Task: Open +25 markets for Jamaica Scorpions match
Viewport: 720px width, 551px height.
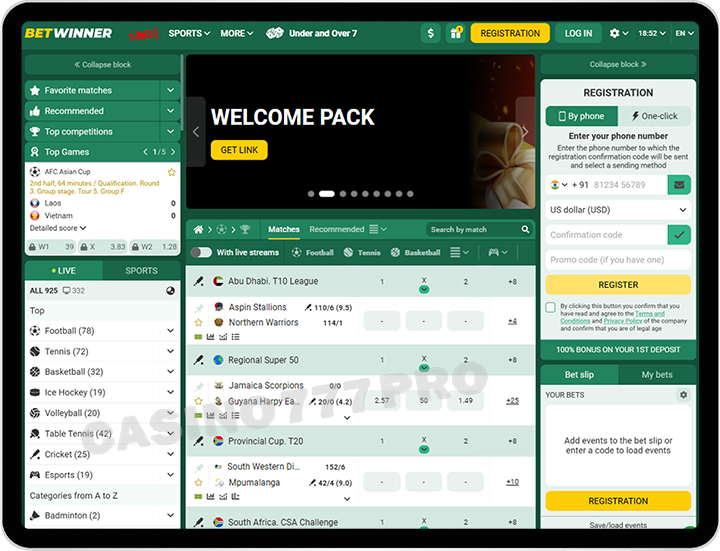Action: click(x=512, y=400)
